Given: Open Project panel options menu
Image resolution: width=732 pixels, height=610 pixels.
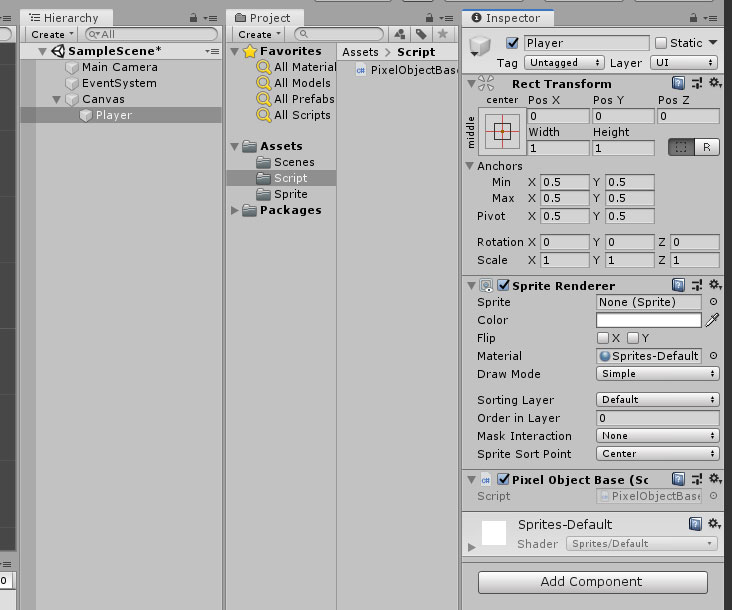Looking at the screenshot, I should coord(446,18).
